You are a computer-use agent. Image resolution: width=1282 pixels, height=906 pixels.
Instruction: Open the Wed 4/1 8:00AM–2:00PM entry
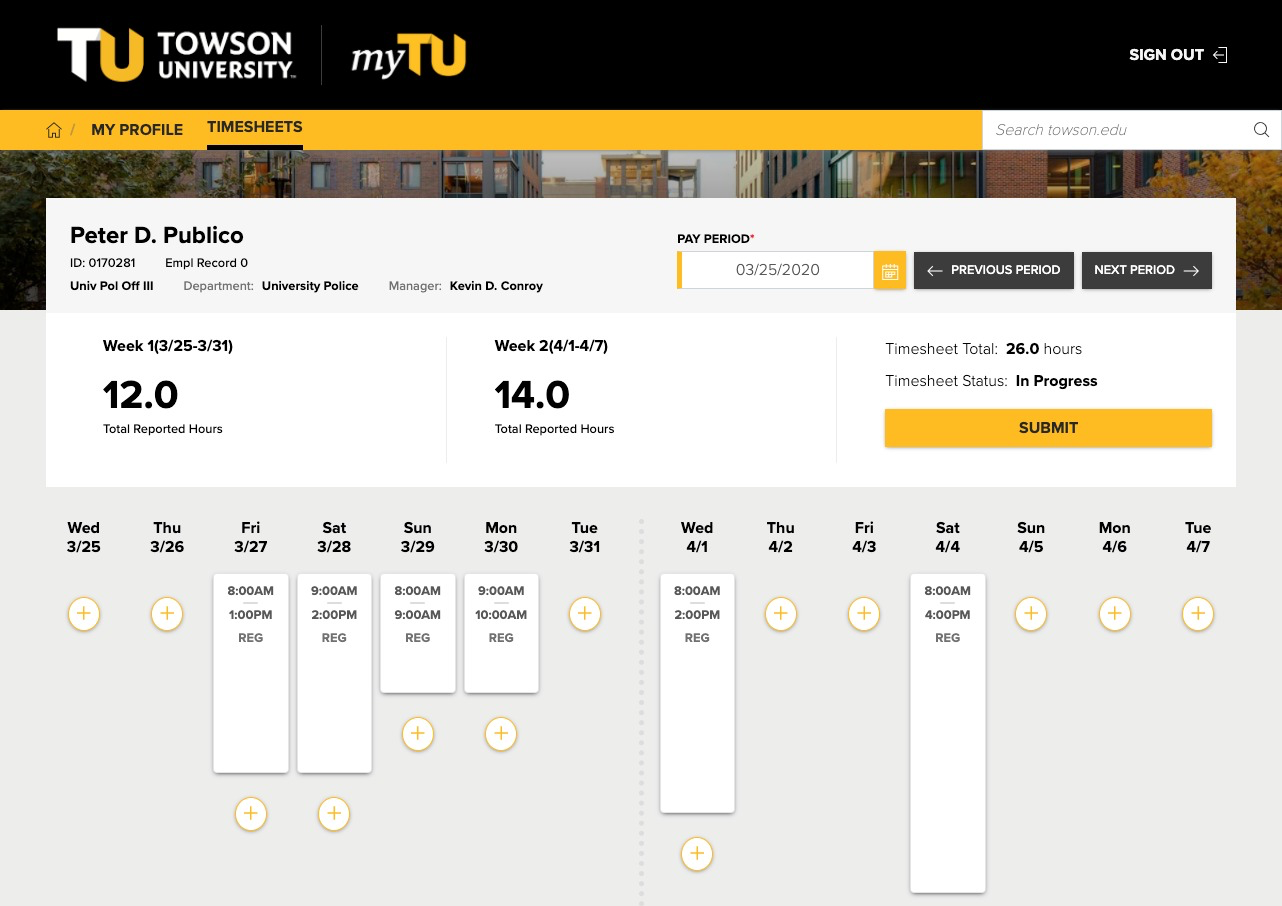tap(697, 693)
